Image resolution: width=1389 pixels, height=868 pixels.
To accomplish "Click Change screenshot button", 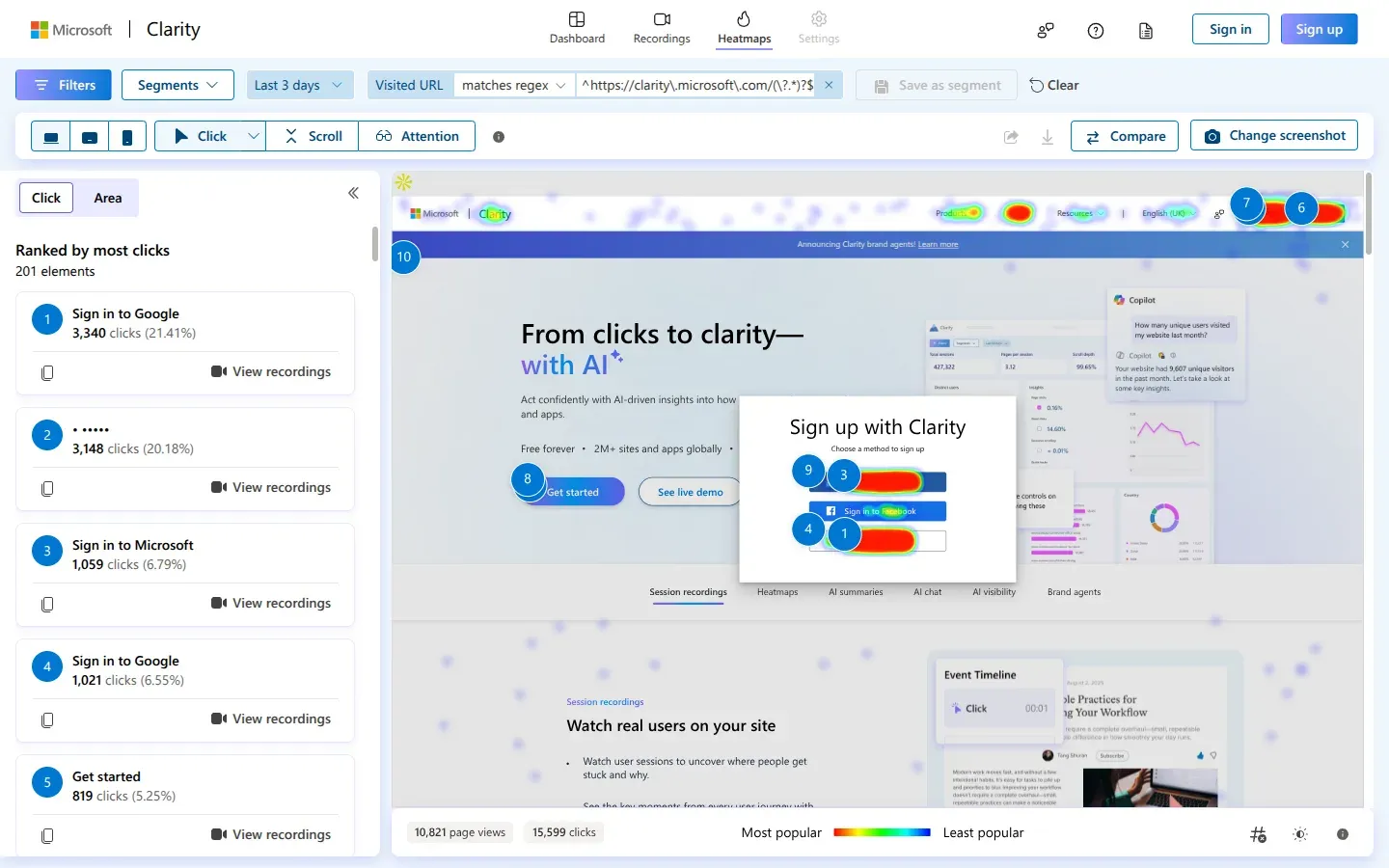I will click(x=1274, y=135).
